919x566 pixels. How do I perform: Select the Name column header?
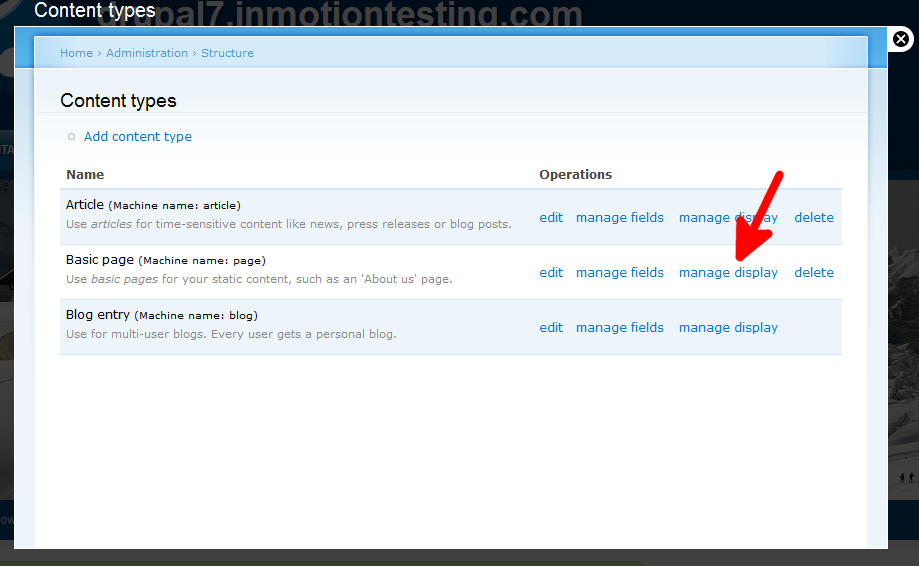click(85, 175)
